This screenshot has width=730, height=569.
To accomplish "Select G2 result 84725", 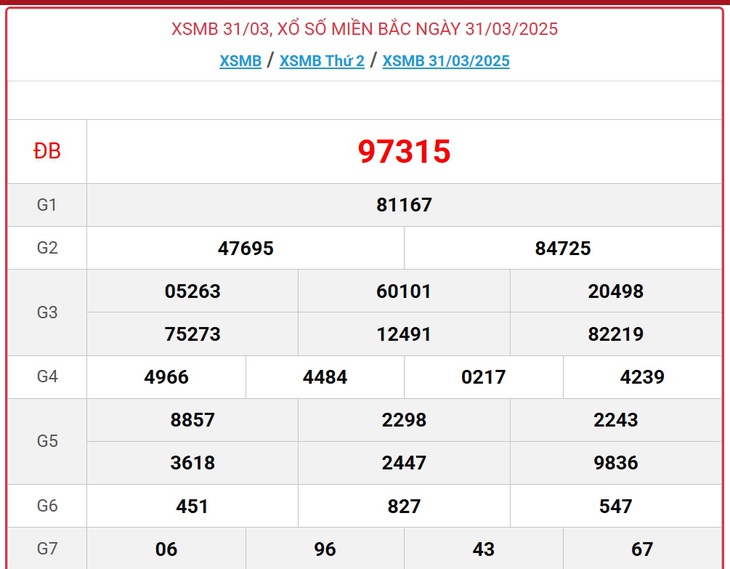I will click(x=563, y=248).
